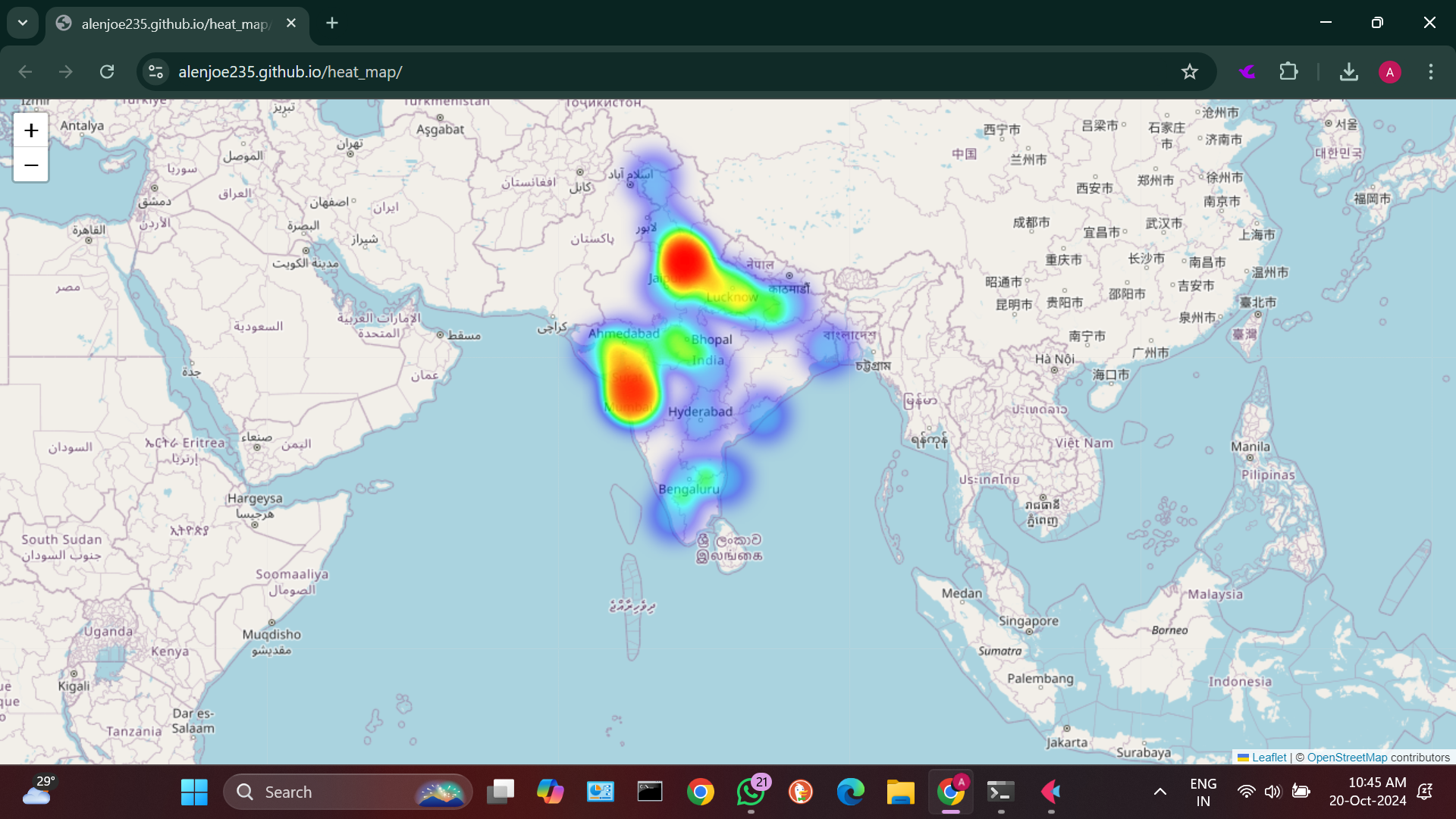Open the profile avatar A
This screenshot has height=819, width=1456.
[x=1389, y=72]
